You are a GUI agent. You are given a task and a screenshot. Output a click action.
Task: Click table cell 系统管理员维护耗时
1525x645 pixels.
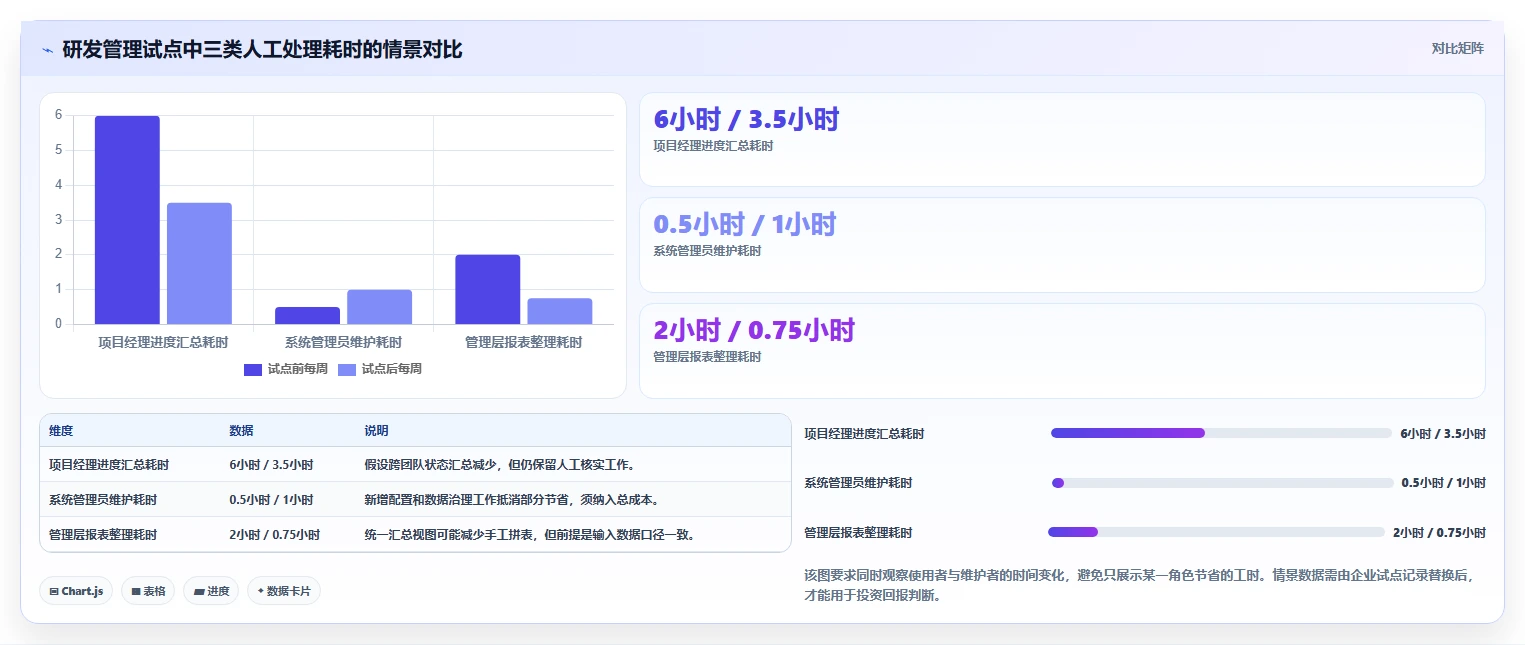pyautogui.click(x=103, y=500)
